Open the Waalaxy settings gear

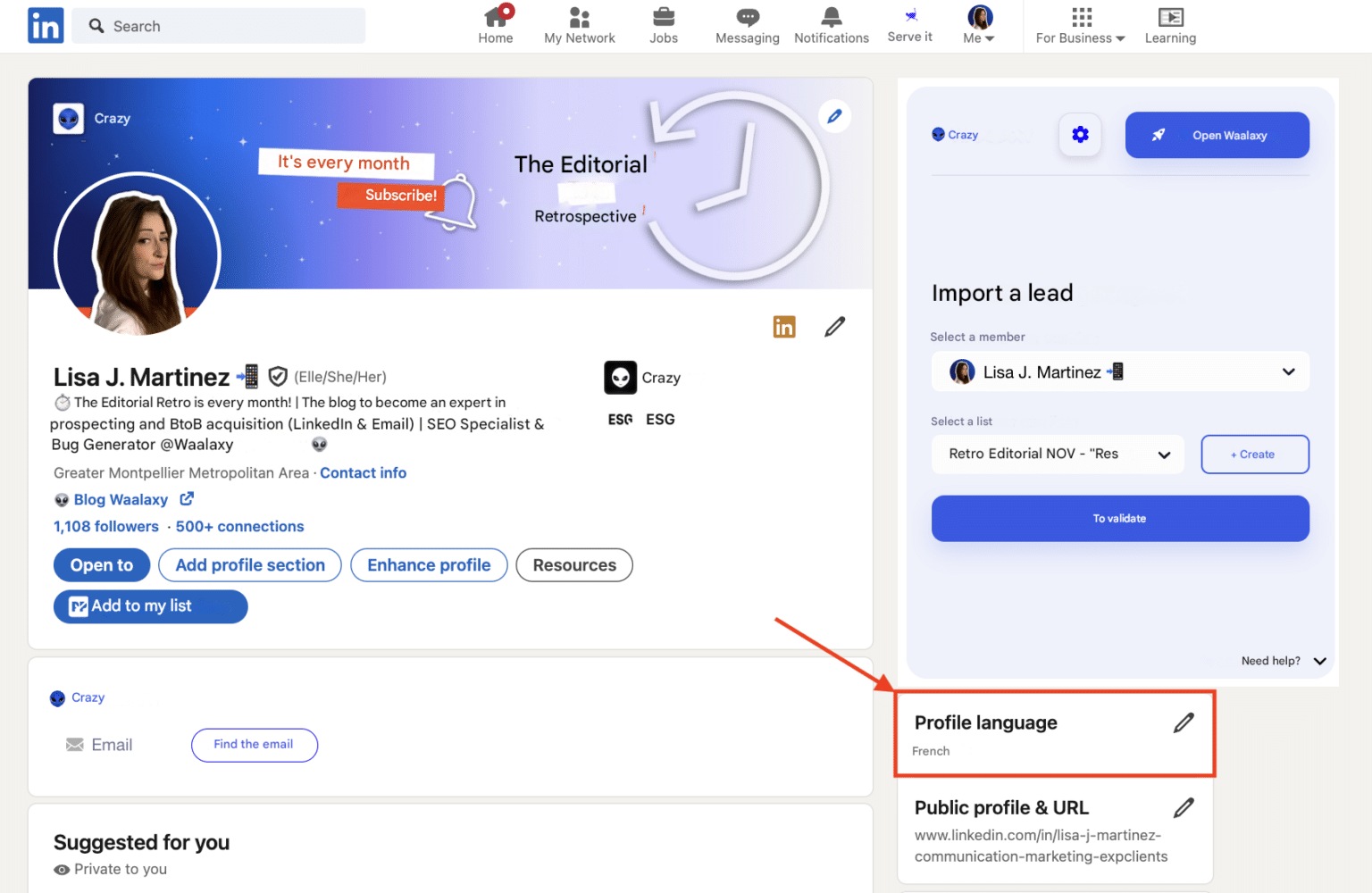[x=1080, y=135]
